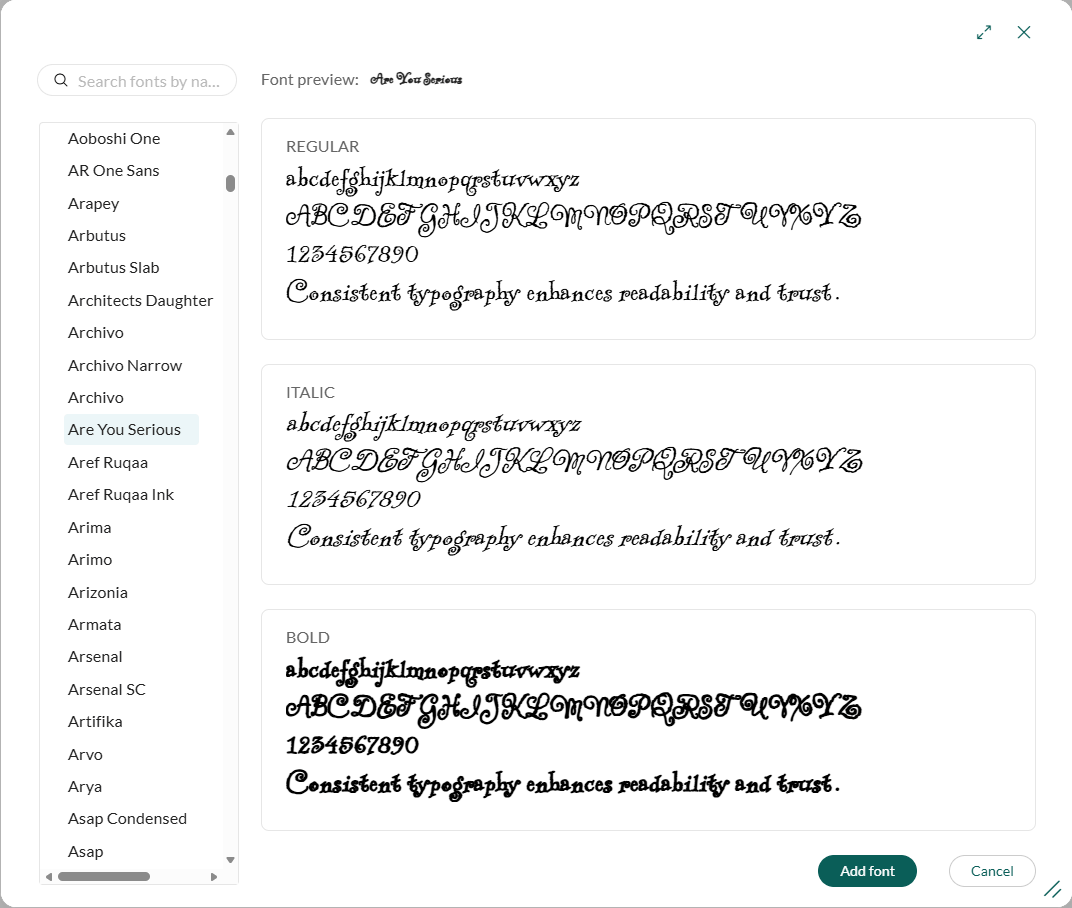Image resolution: width=1072 pixels, height=908 pixels.
Task: Select the 'Arsenal SC' font
Action: tap(106, 689)
